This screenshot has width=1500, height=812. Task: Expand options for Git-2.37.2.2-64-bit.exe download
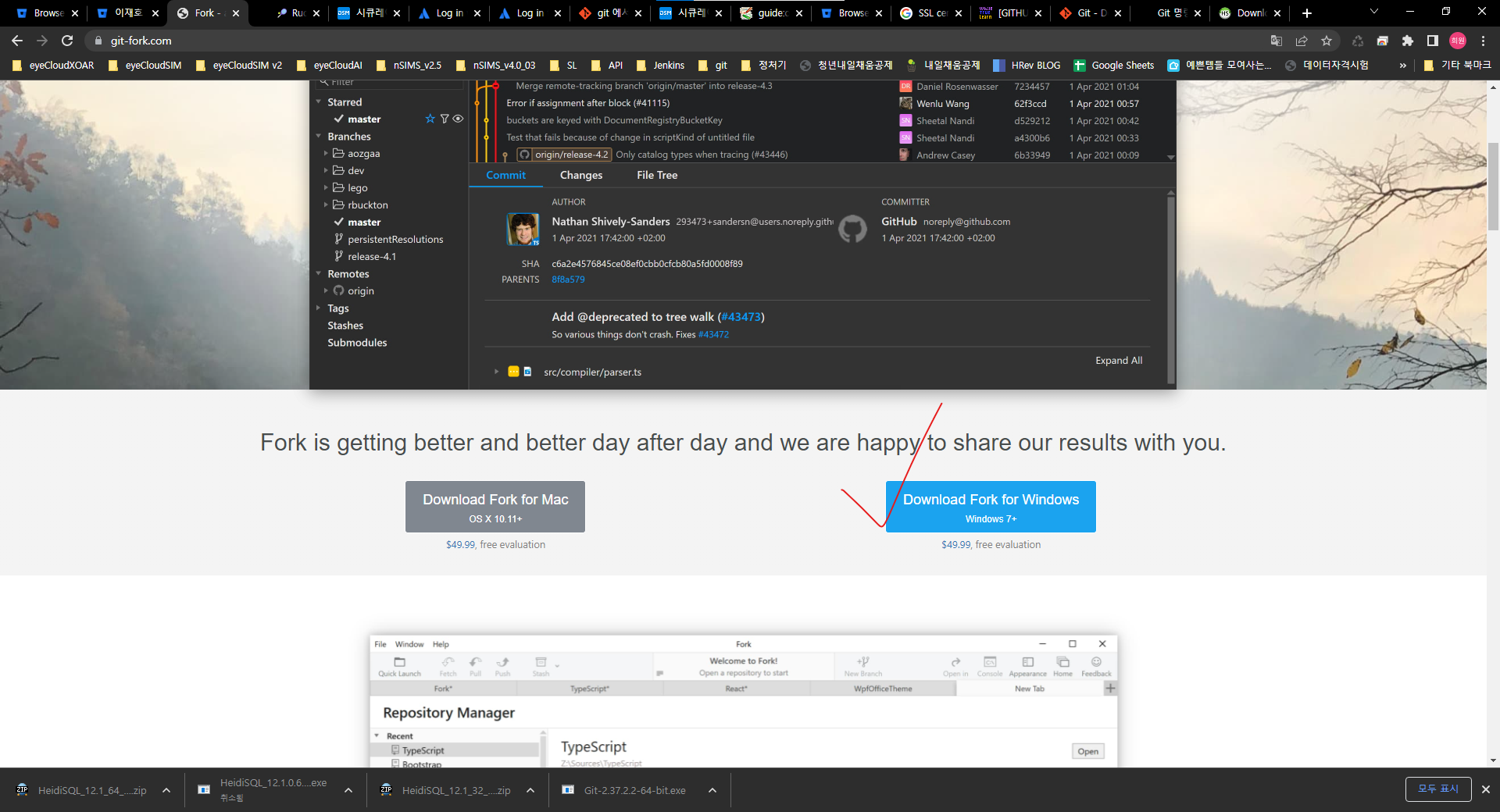pos(712,790)
